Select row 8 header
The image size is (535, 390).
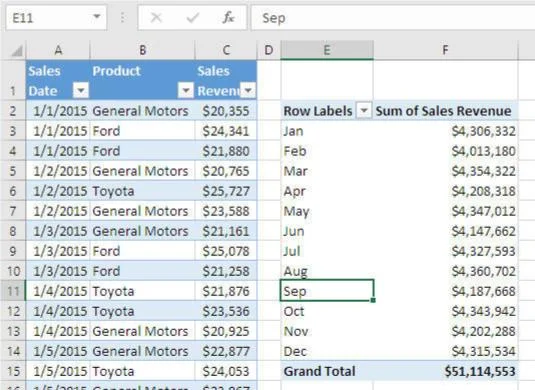click(x=13, y=231)
